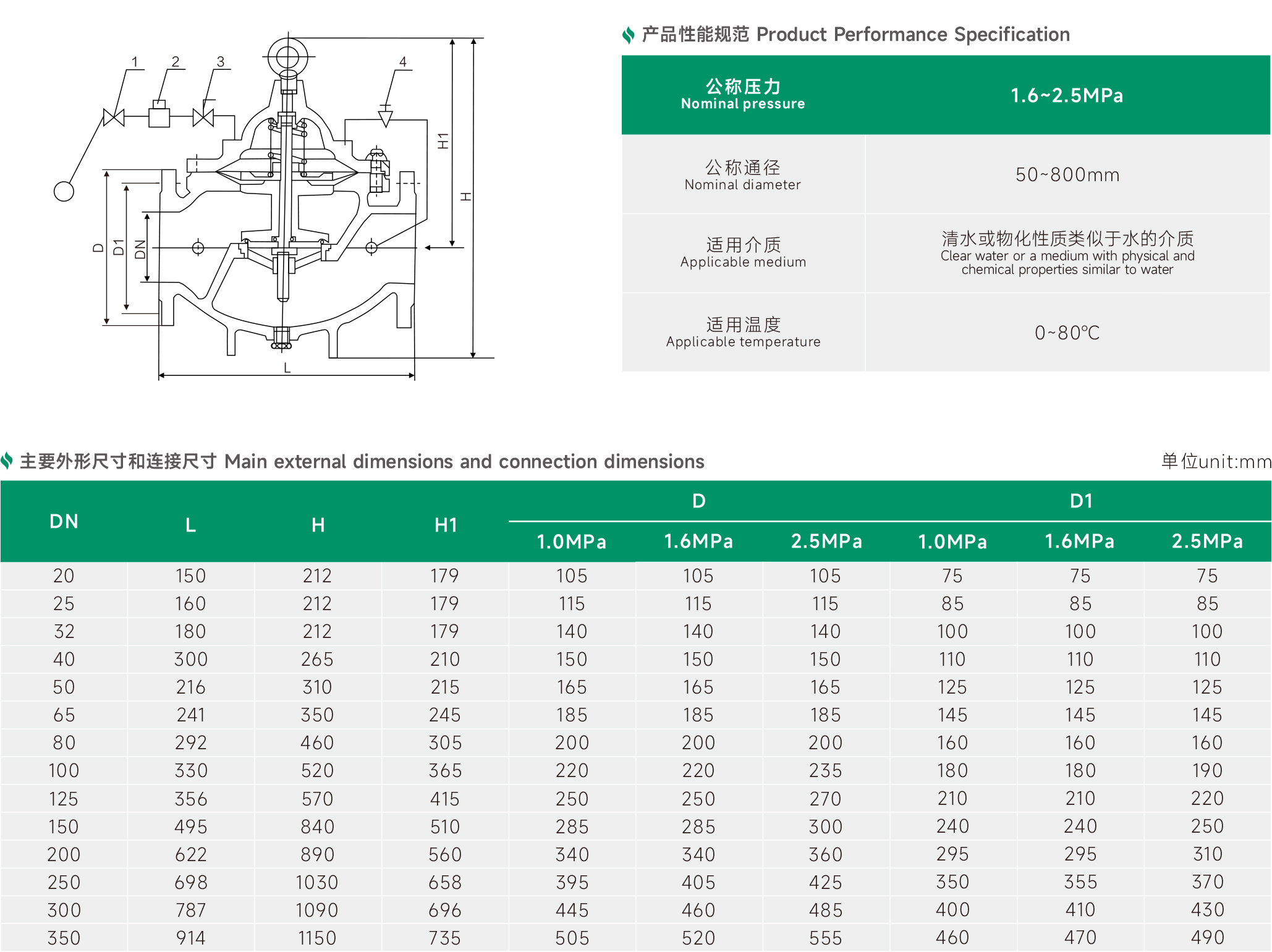Screen dimensions: 1272x952
Task: Click the Nominal pressure header cell
Action: 742,95
